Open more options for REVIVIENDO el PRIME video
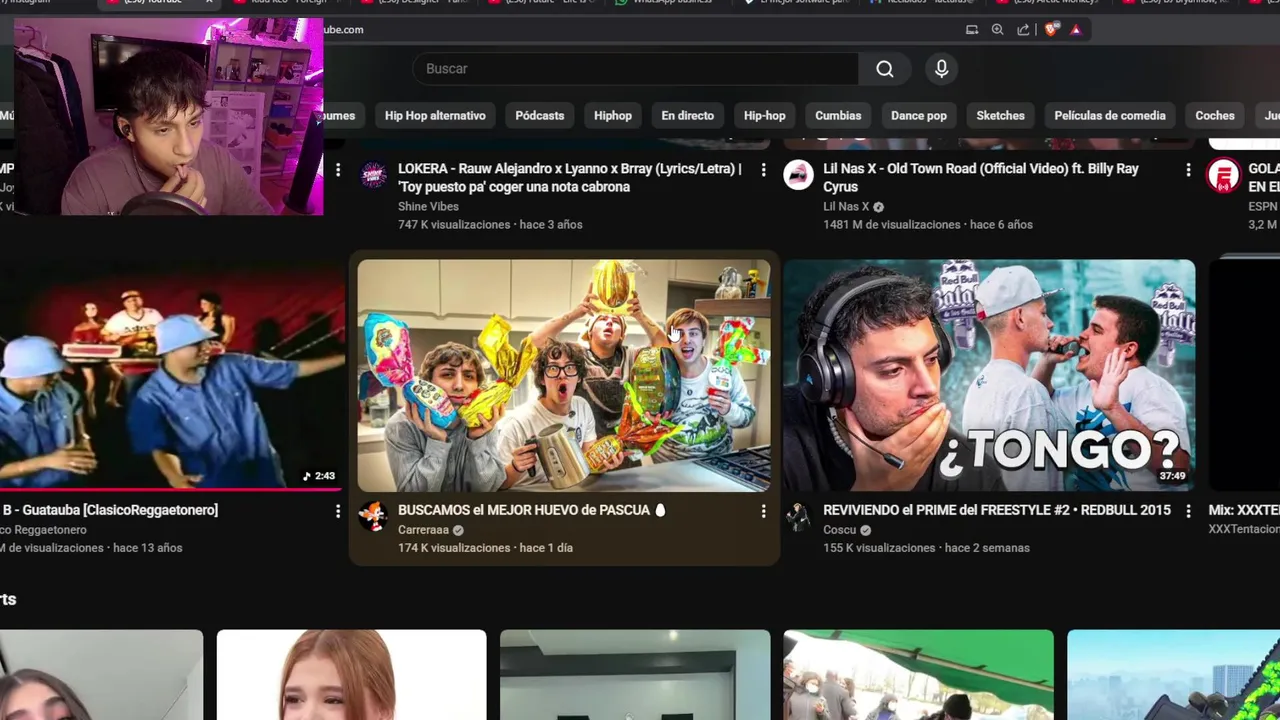Image resolution: width=1280 pixels, height=720 pixels. coord(1188,511)
